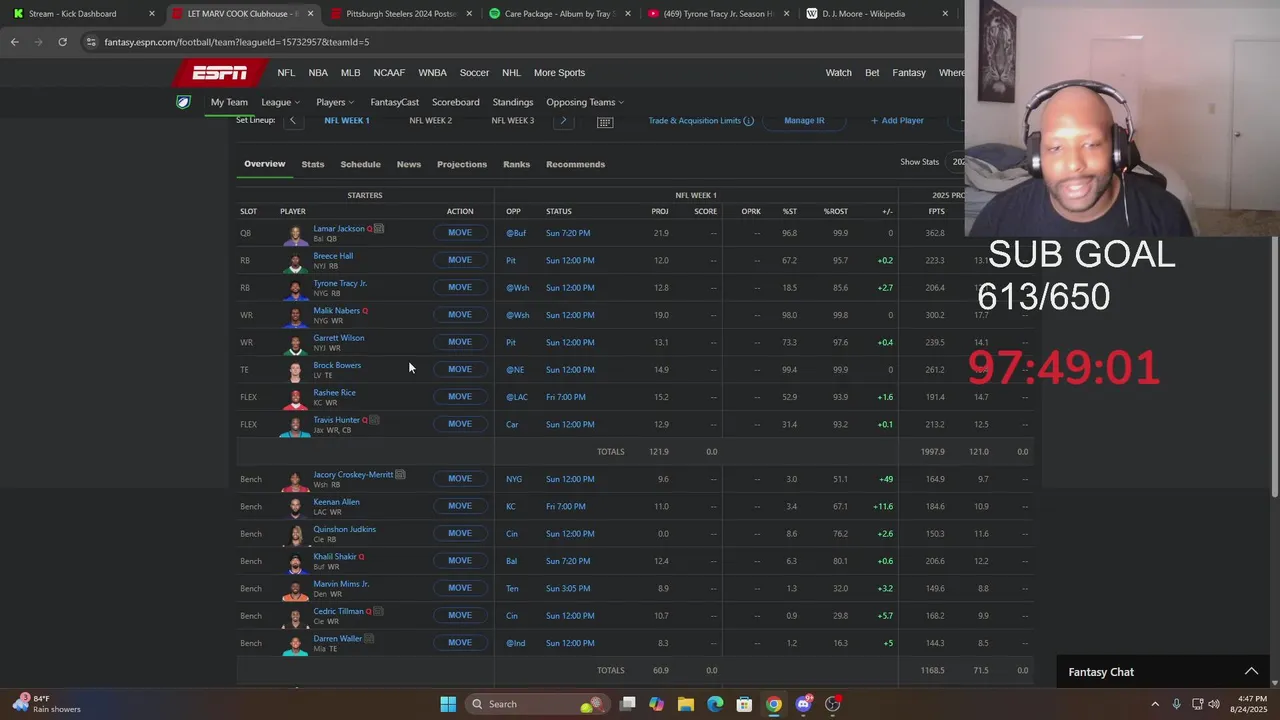Click Trade & Acquisition Limits info icon
The width and height of the screenshot is (1280, 720).
point(748,121)
